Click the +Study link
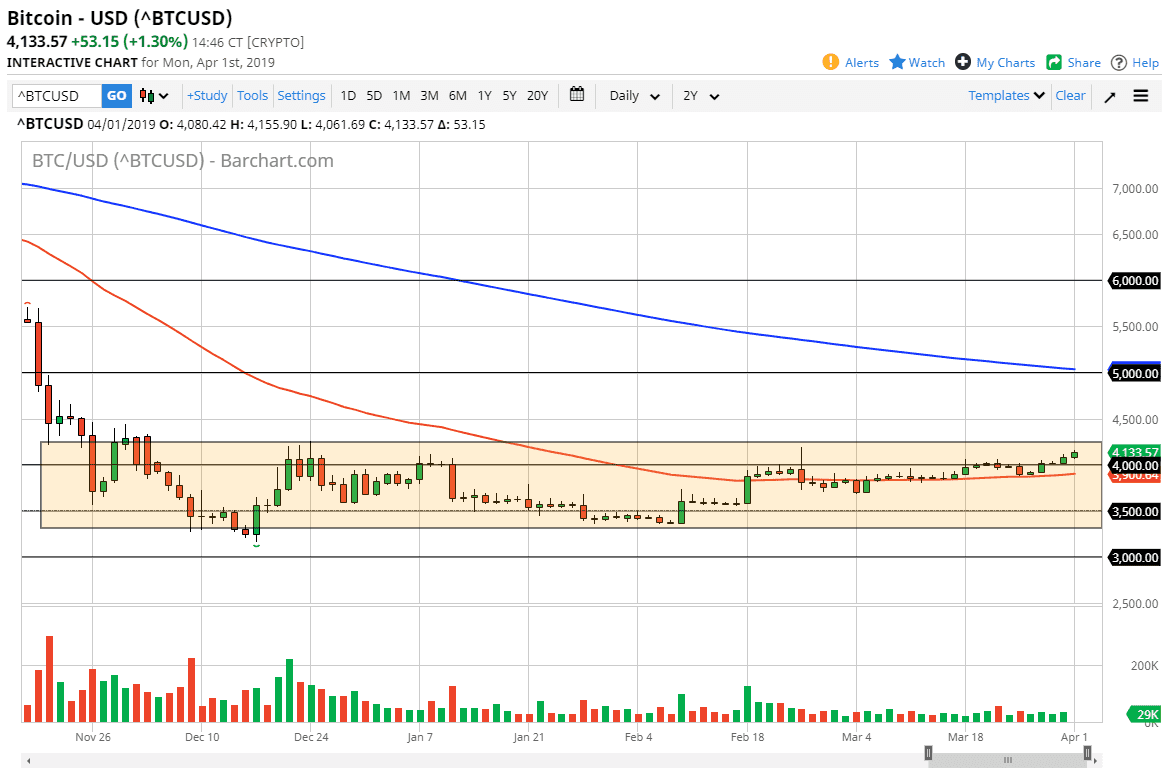The height and width of the screenshot is (772, 1165). tap(206, 95)
